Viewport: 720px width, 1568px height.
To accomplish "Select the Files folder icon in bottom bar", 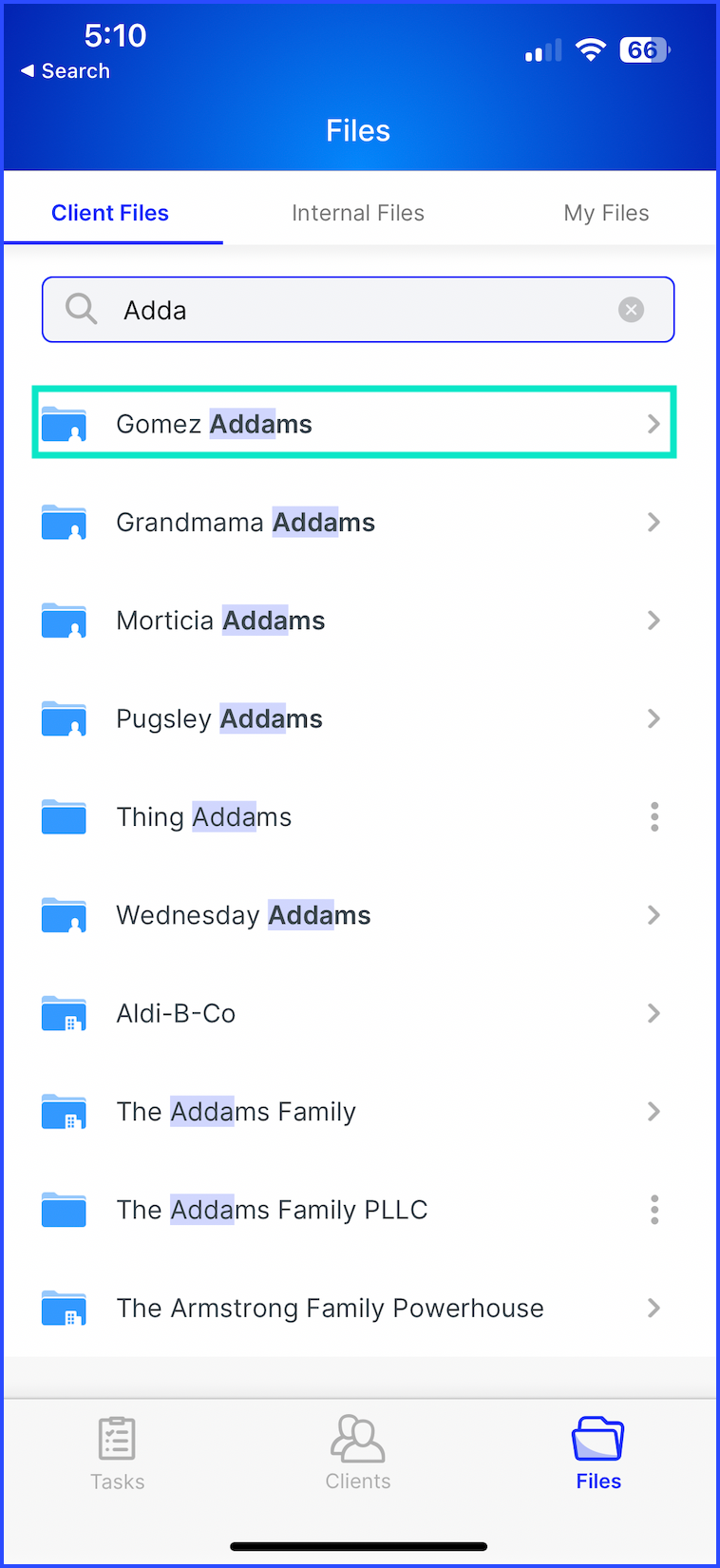I will [597, 1438].
